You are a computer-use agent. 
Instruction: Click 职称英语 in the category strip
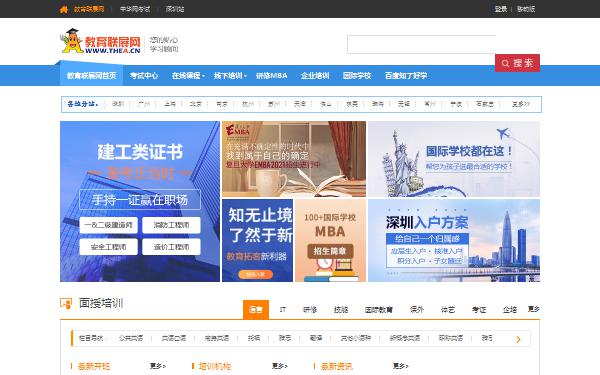click(x=451, y=338)
